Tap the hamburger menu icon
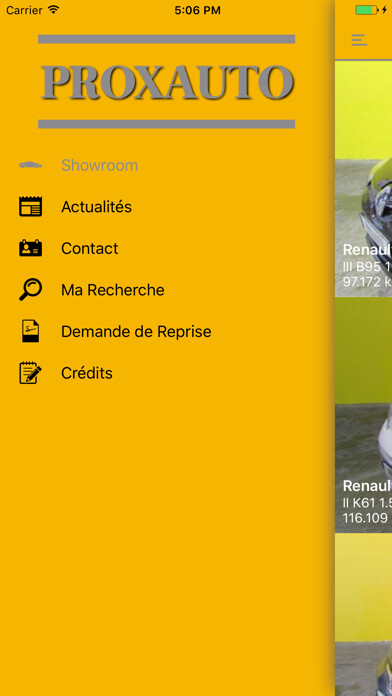Screen dimensions: 392x696 [359, 40]
